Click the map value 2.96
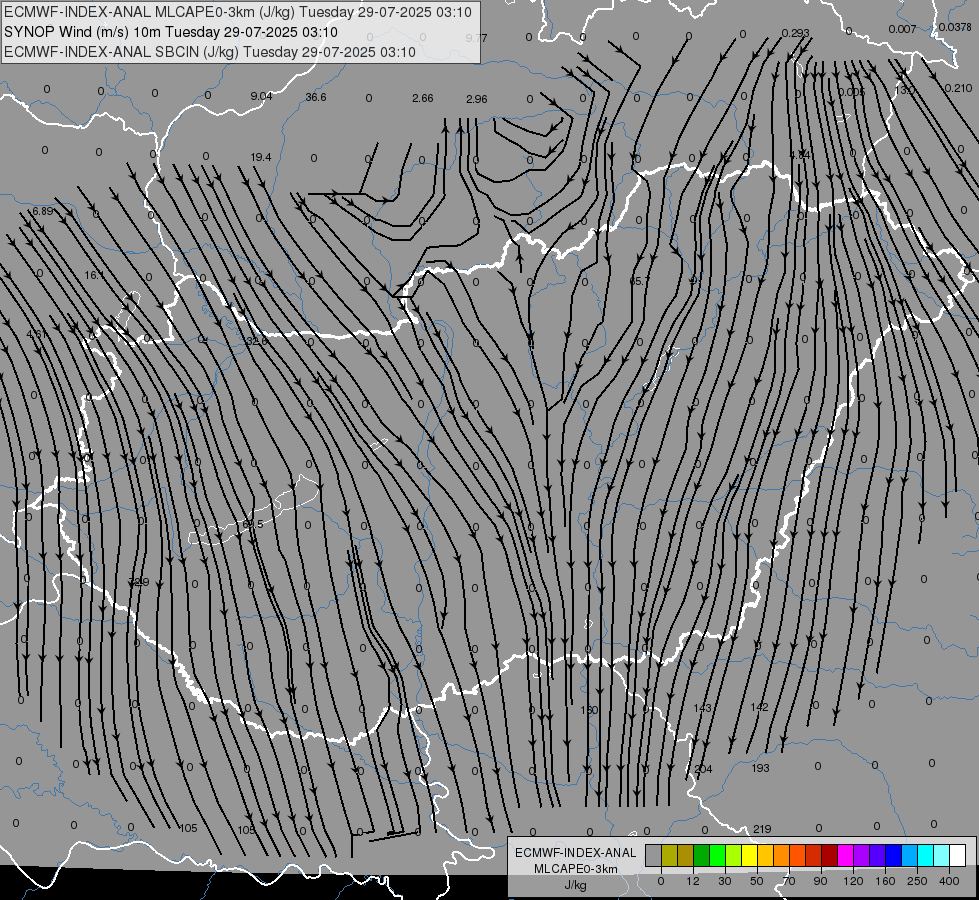Image resolution: width=979 pixels, height=900 pixels. pyautogui.click(x=476, y=99)
